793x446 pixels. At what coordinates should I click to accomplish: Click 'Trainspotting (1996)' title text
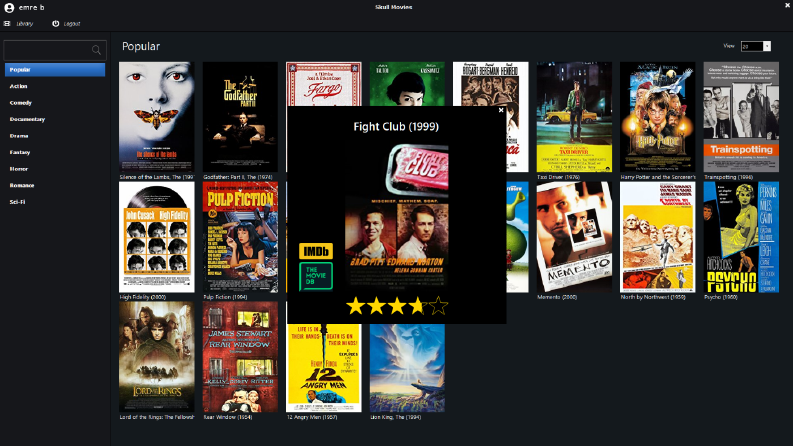point(728,177)
